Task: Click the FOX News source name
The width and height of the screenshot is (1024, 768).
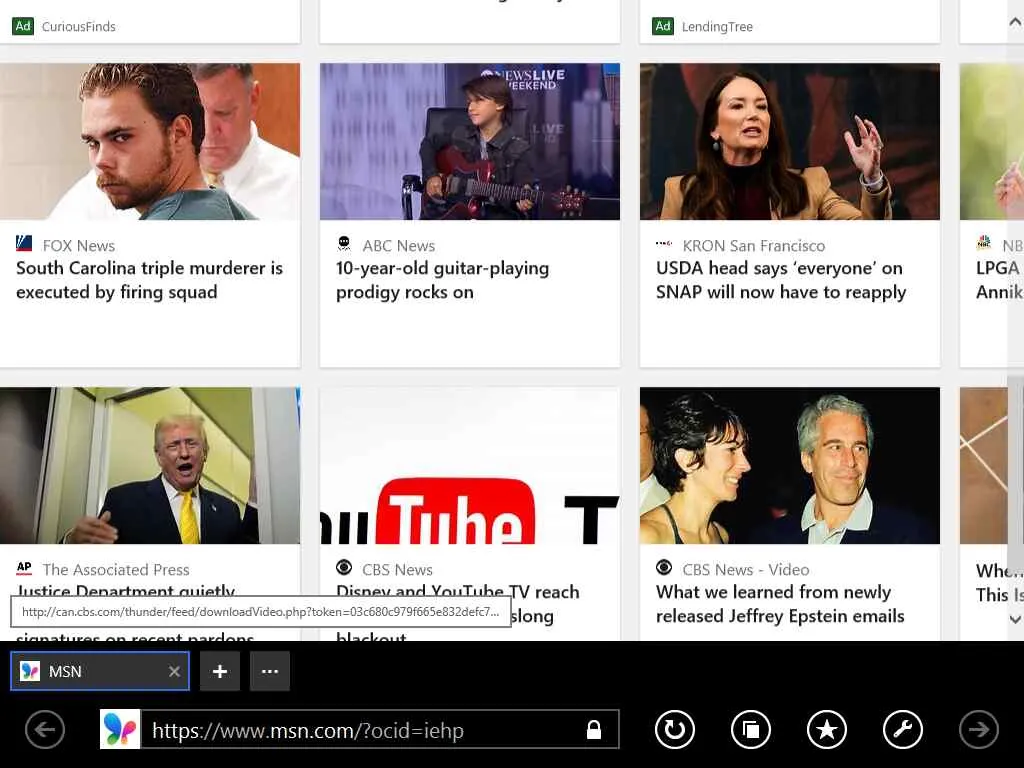Action: tap(79, 246)
